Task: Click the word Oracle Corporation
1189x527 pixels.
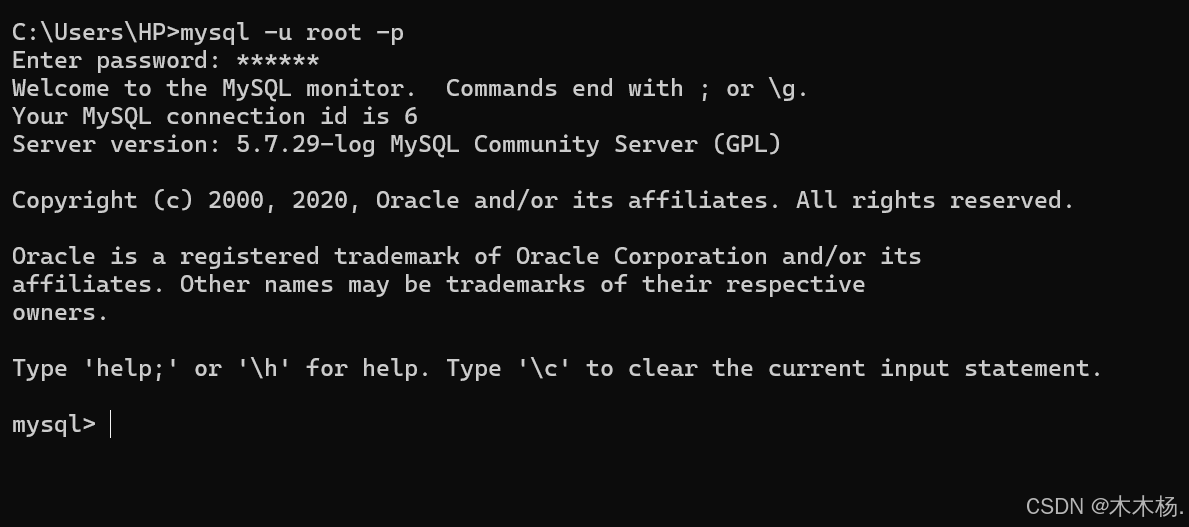Action: 641,256
